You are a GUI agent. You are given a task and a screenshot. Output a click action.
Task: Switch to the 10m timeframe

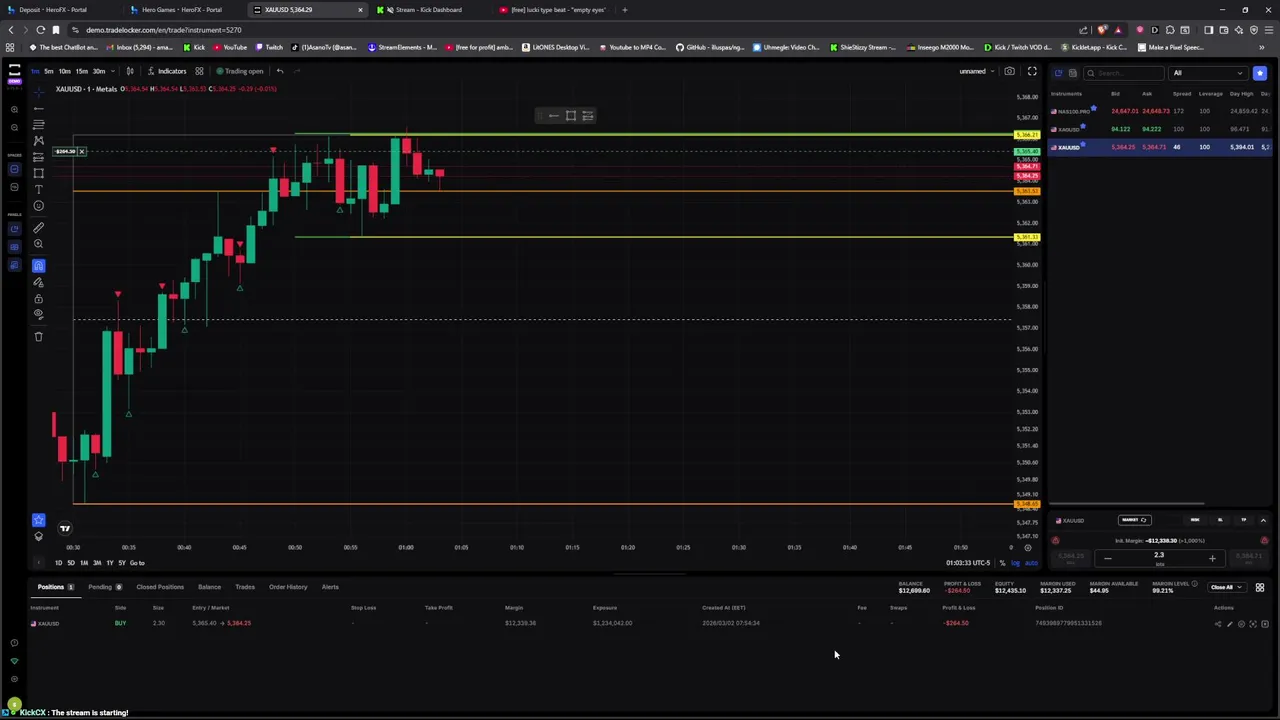tap(65, 71)
